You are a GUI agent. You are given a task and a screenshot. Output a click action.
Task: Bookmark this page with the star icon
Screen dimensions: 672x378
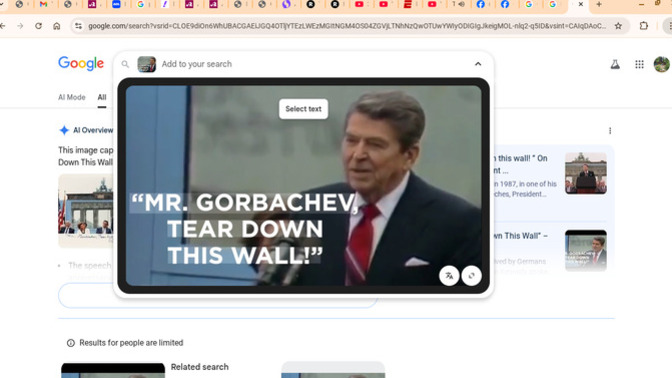(618, 26)
